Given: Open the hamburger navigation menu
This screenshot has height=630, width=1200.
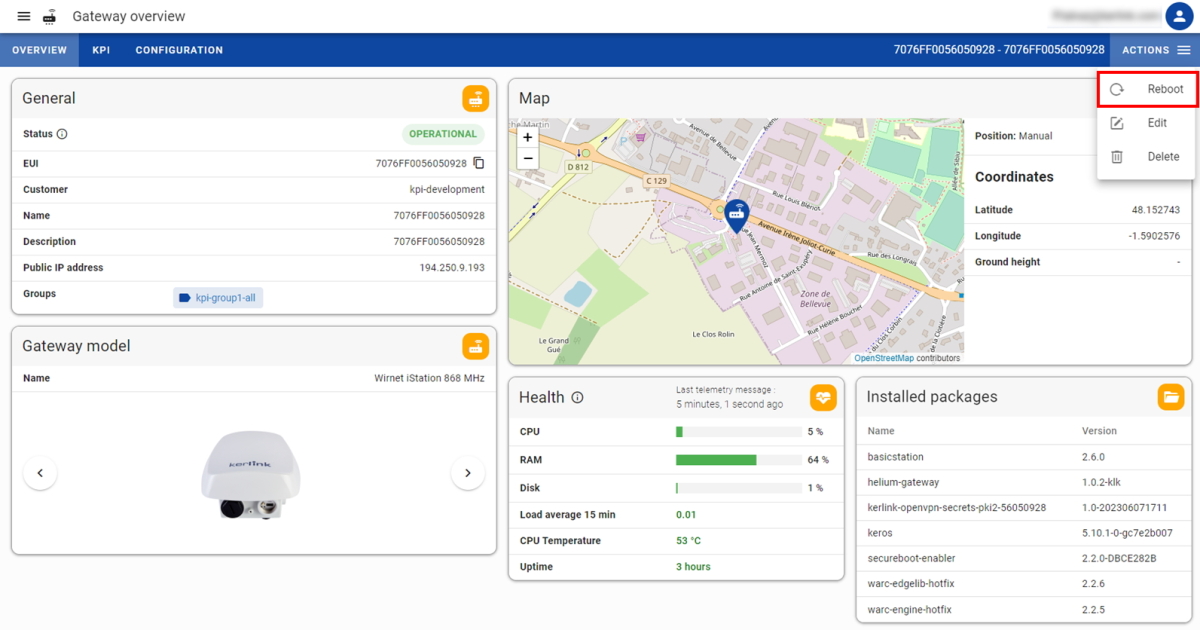Looking at the screenshot, I should (24, 17).
